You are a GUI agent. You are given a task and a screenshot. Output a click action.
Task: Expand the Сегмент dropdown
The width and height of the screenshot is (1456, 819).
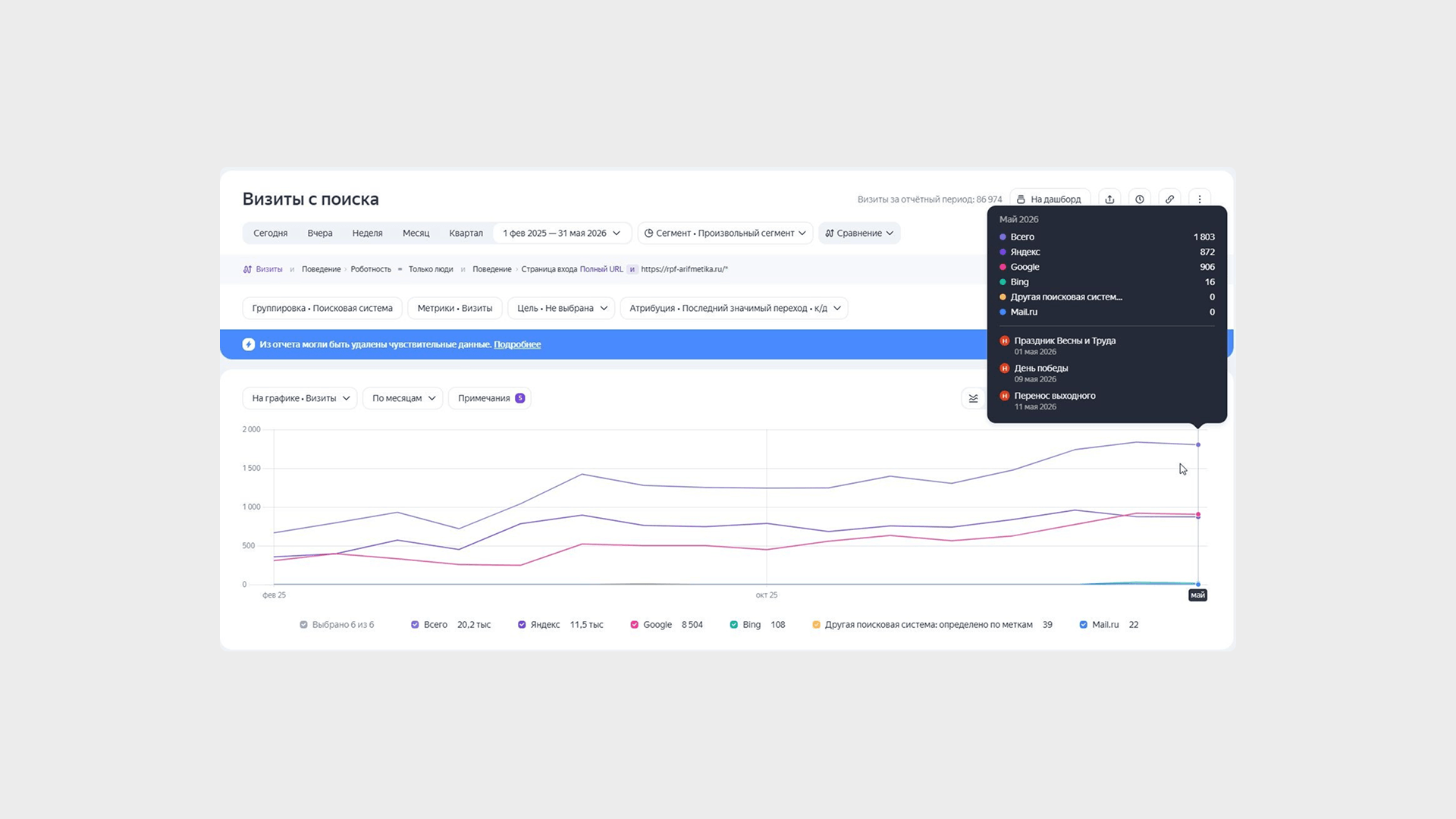tap(725, 233)
